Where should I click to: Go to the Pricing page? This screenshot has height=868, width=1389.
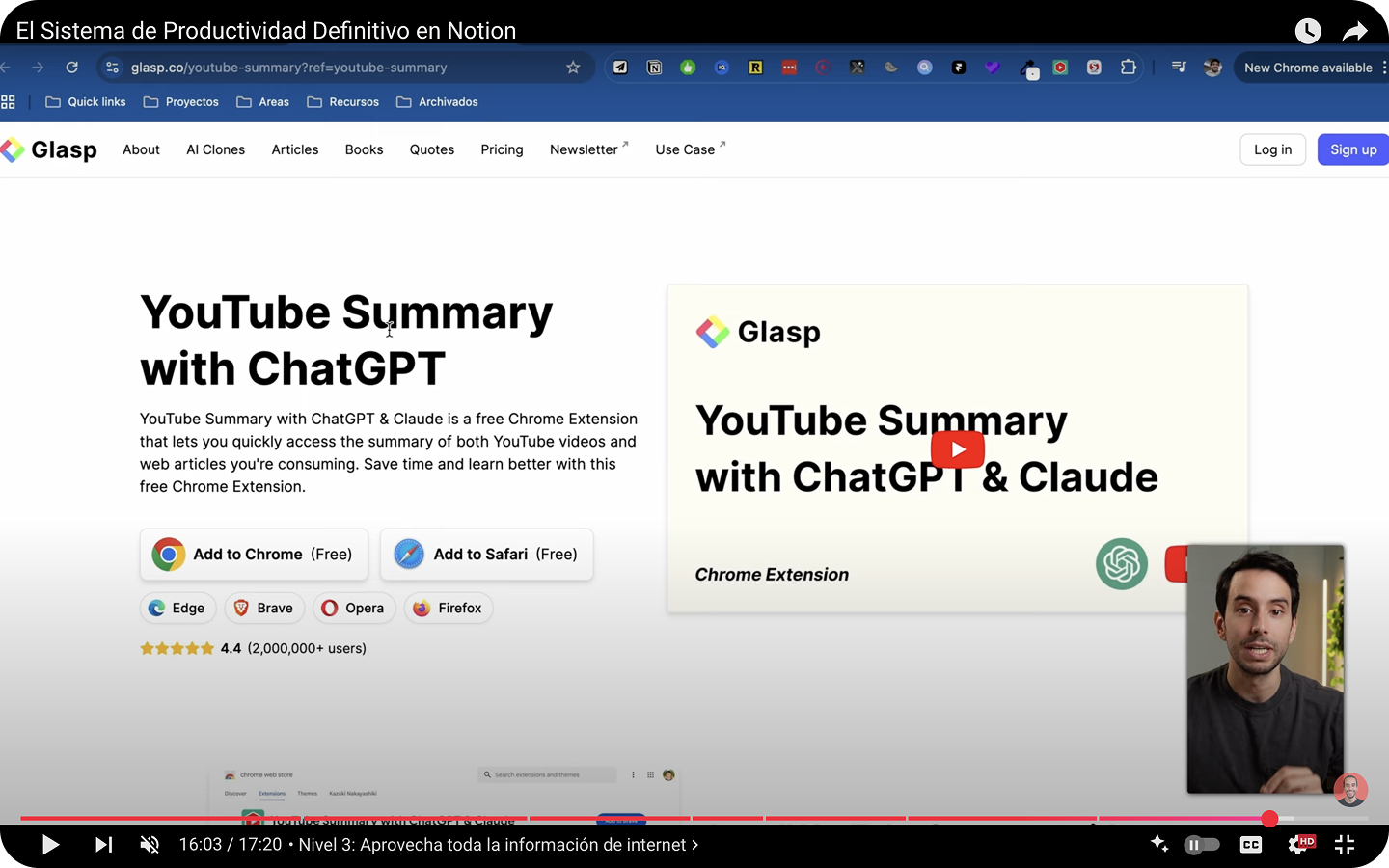pyautogui.click(x=502, y=149)
